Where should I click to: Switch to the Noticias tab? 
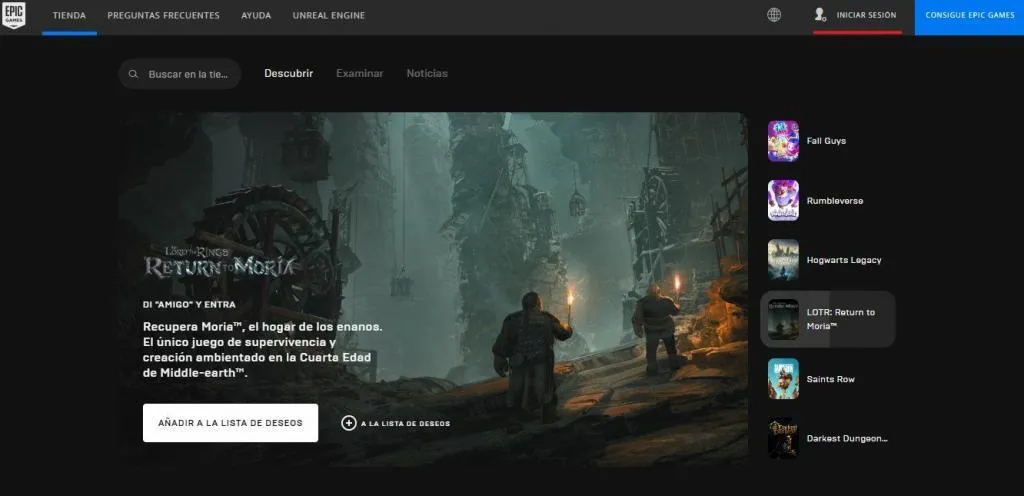pos(427,74)
